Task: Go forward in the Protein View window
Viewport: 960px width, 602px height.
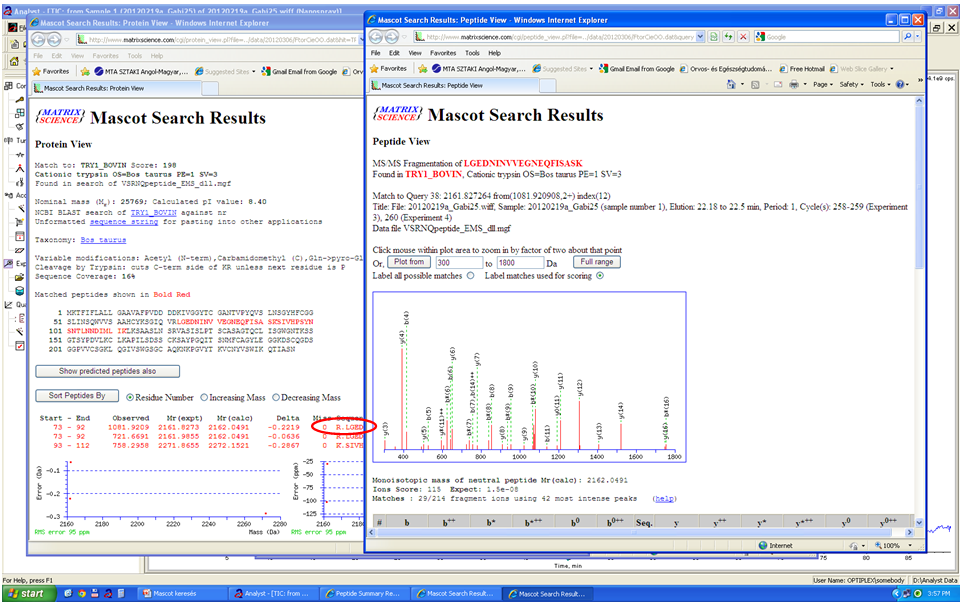Action: (54, 40)
